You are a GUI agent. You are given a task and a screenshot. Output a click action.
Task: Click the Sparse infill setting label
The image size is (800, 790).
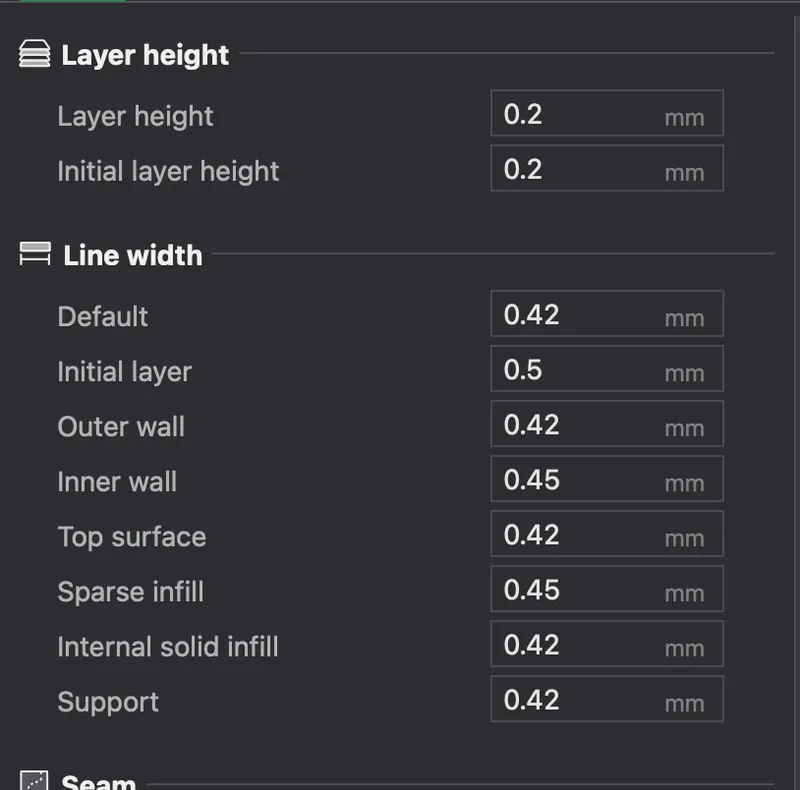(x=131, y=592)
